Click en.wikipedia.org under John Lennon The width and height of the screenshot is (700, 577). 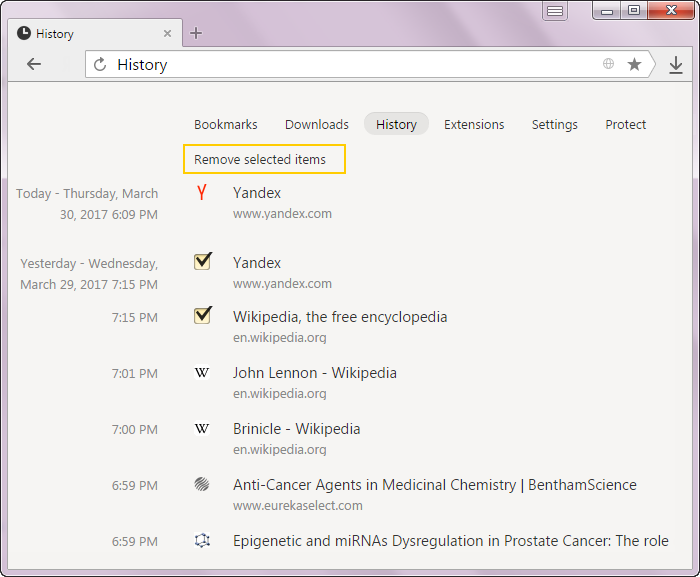(279, 393)
